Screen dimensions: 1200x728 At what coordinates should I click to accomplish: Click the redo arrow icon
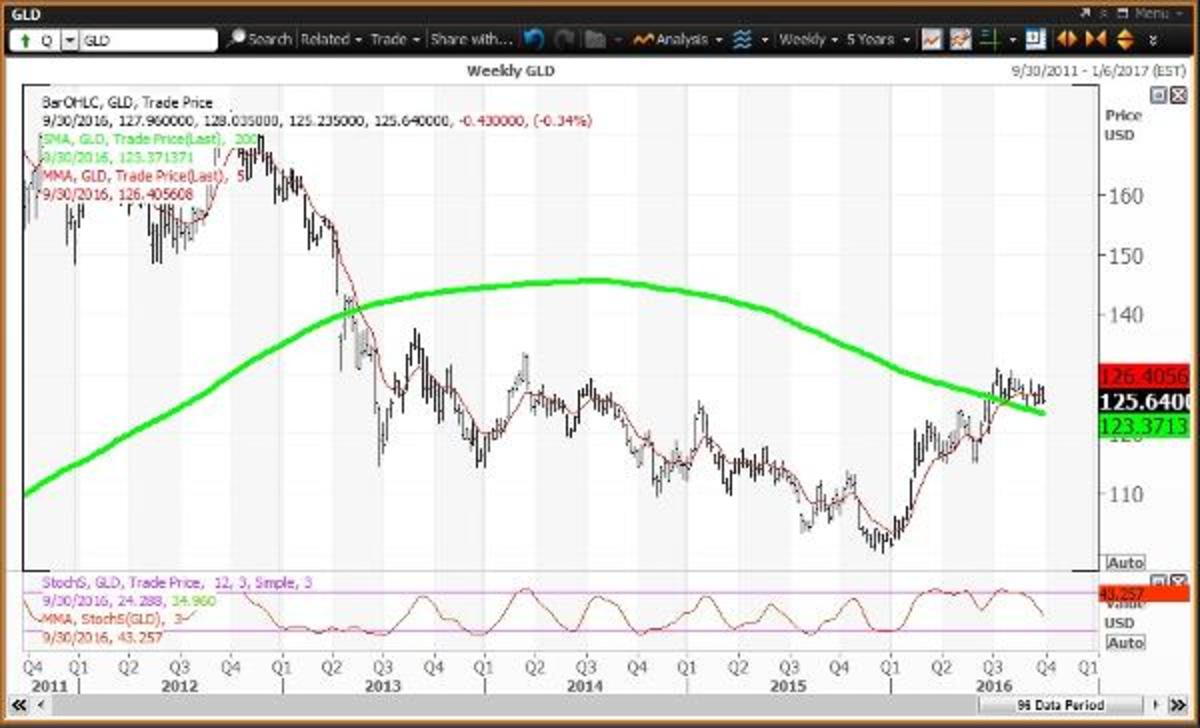(565, 40)
